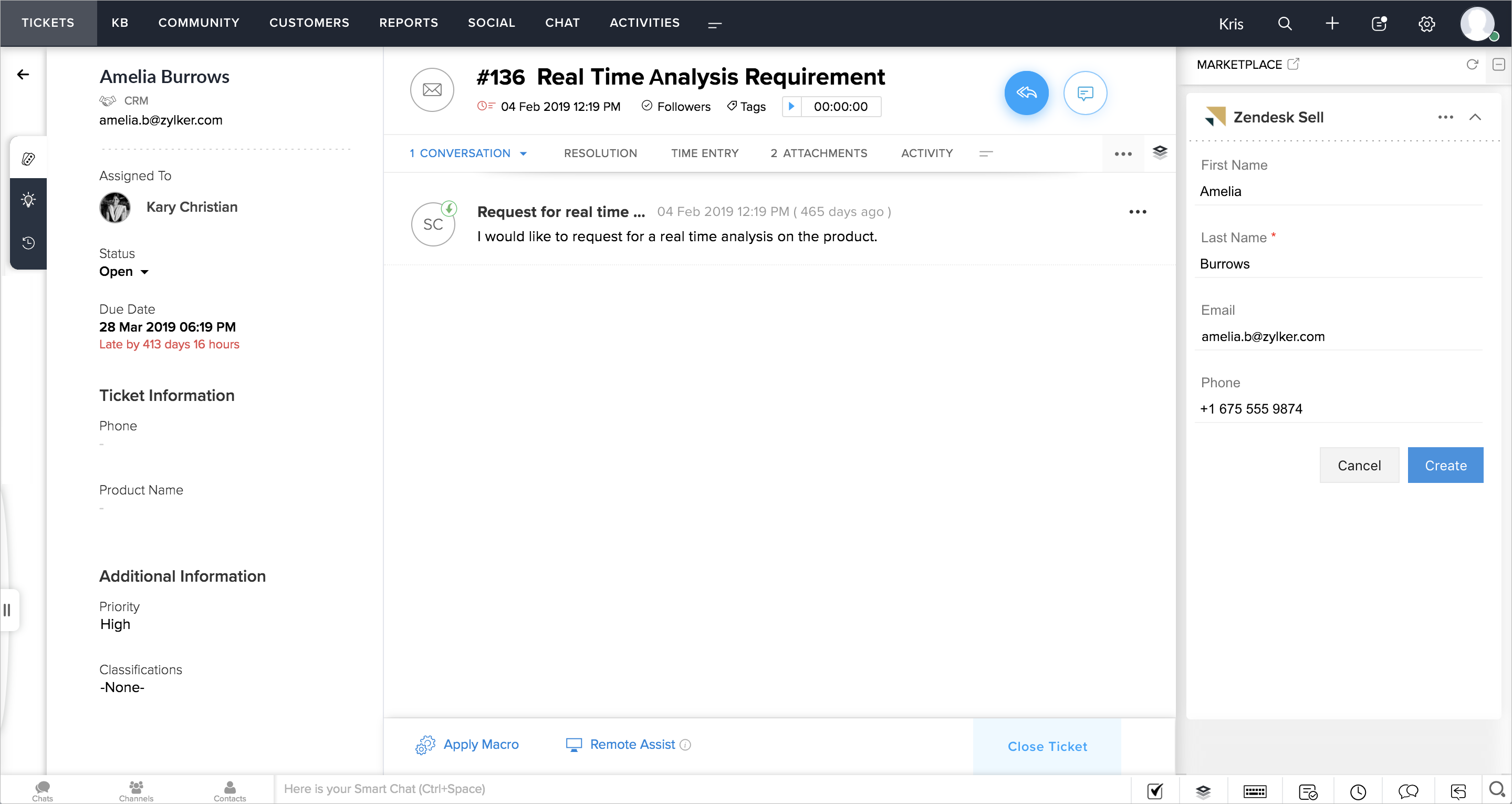Click the Apply Macro link

[x=480, y=744]
